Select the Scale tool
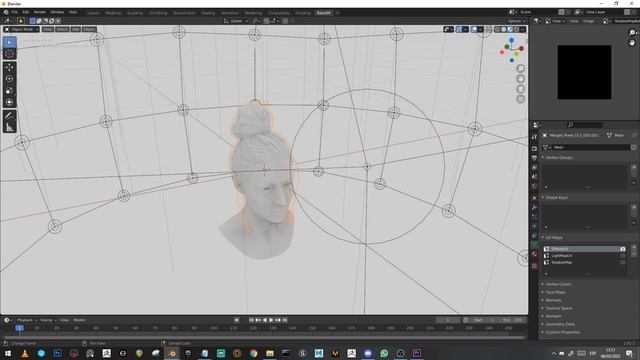 click(x=10, y=91)
